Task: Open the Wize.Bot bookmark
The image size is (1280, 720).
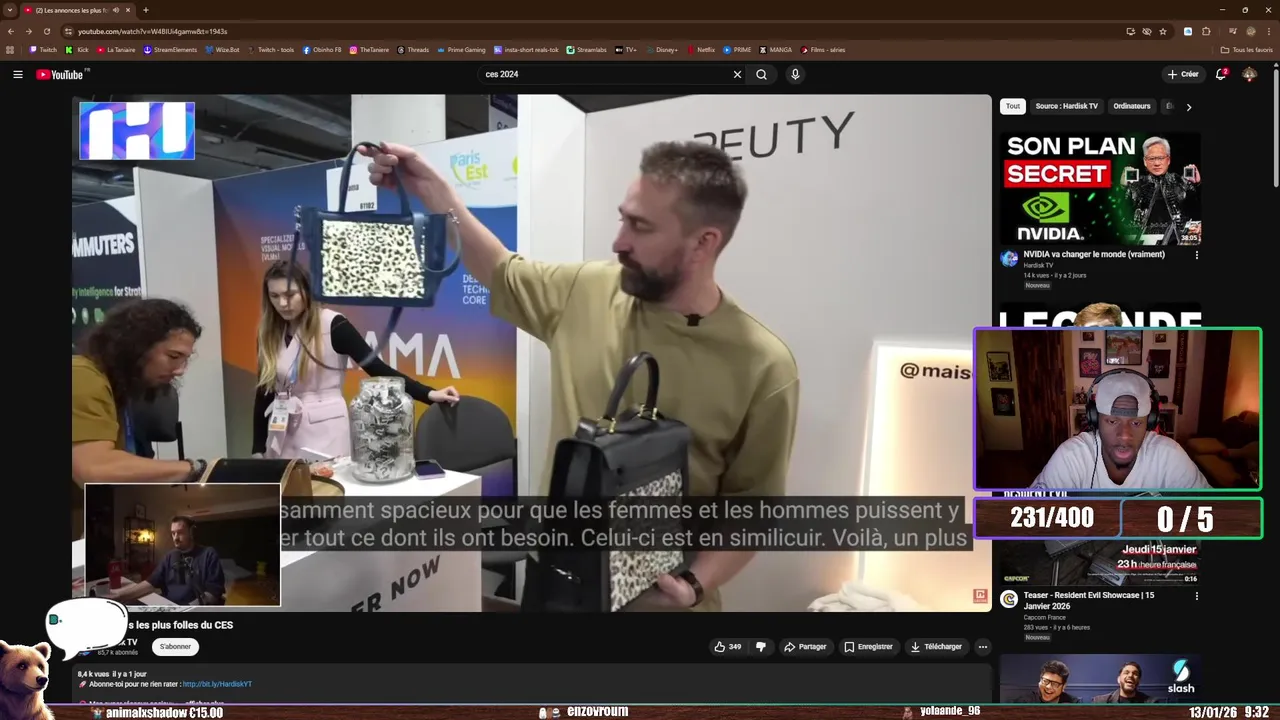Action: pyautogui.click(x=222, y=50)
